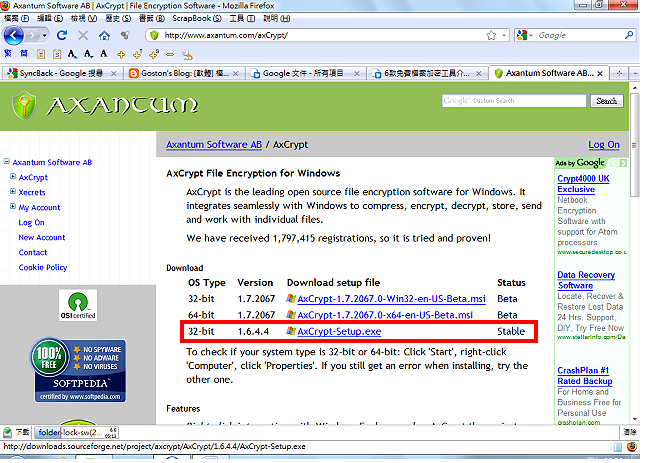Open the Data Recovery Software ad link
The height and width of the screenshot is (463, 645).
point(586,280)
